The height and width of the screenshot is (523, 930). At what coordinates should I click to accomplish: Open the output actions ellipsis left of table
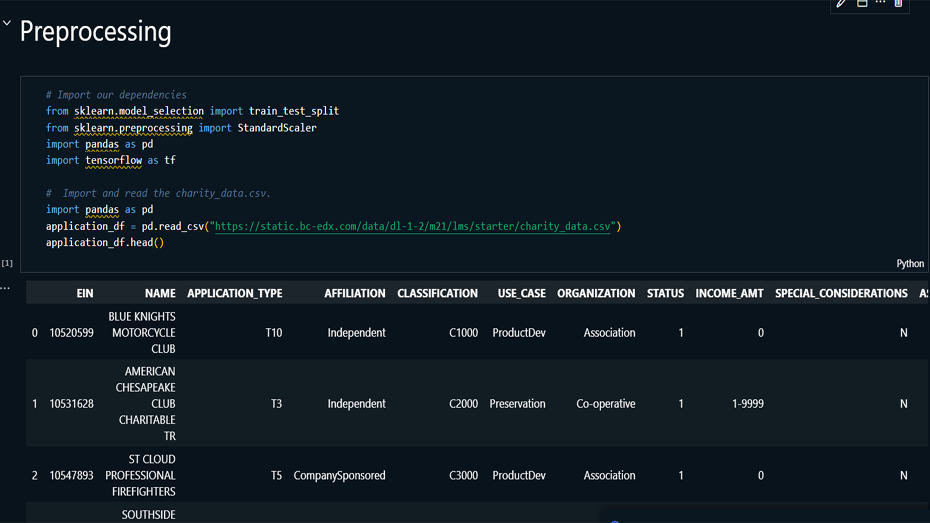point(5,288)
